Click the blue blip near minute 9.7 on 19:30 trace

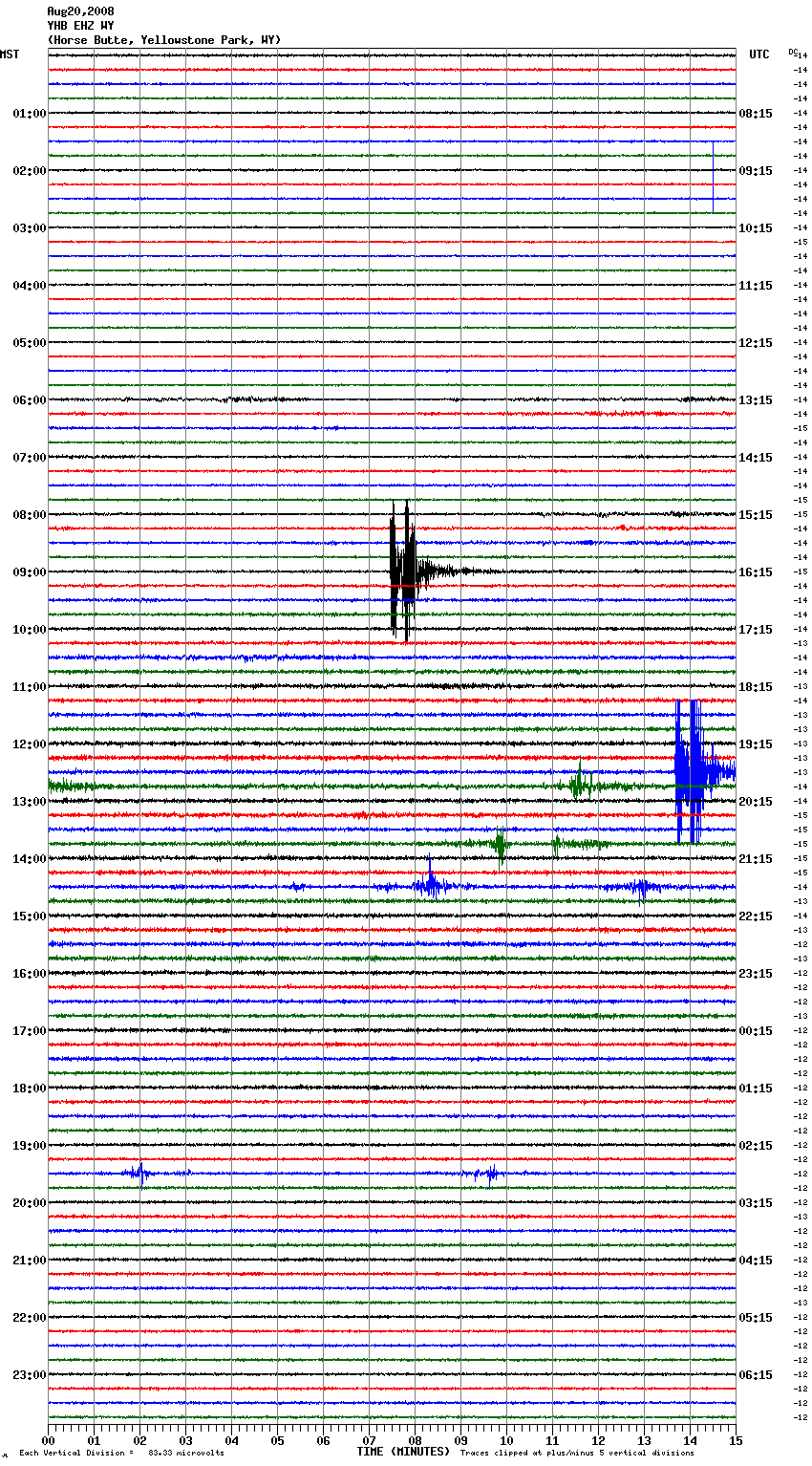491,1175
